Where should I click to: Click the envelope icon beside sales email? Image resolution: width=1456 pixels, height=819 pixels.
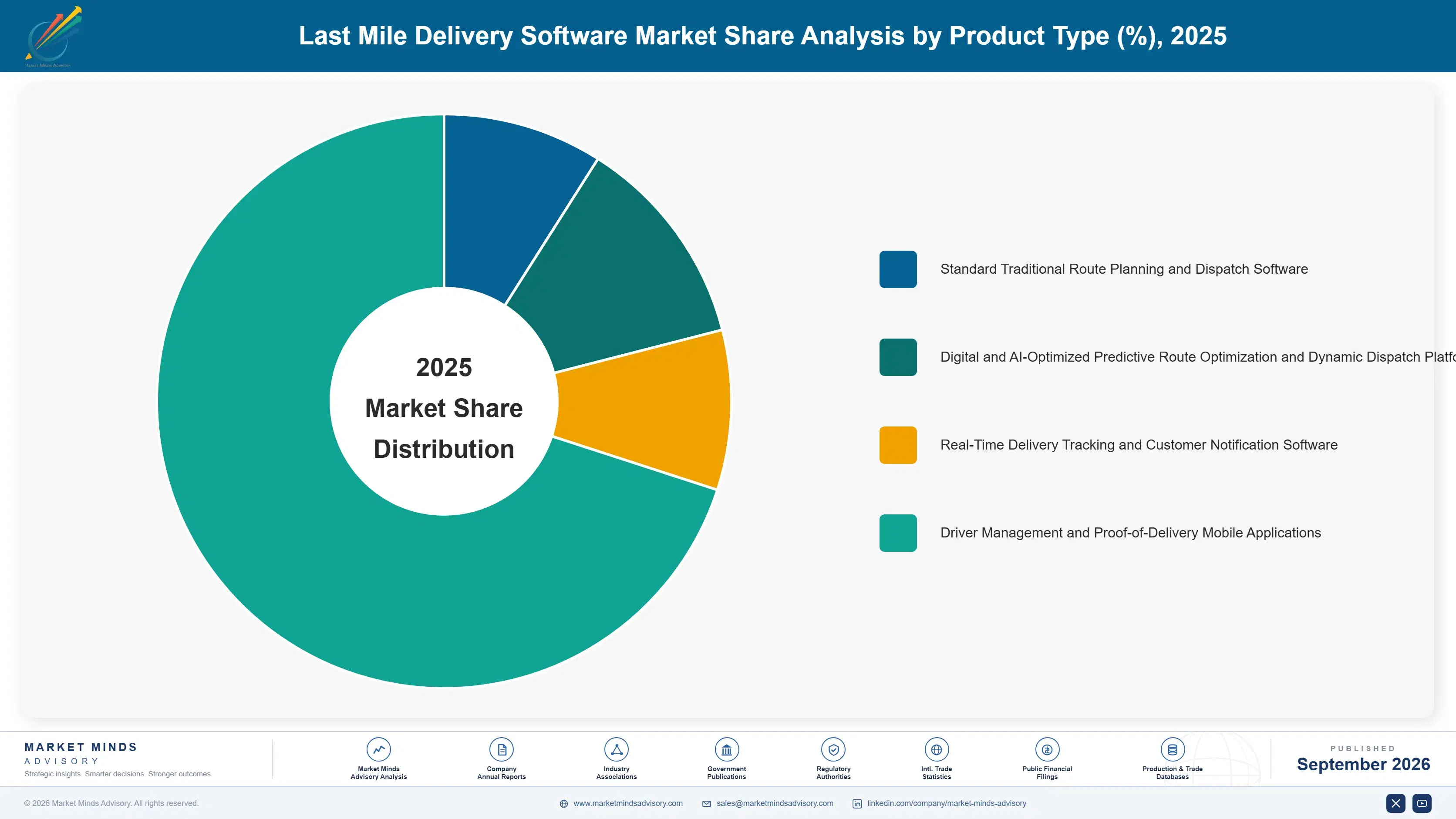tap(707, 804)
